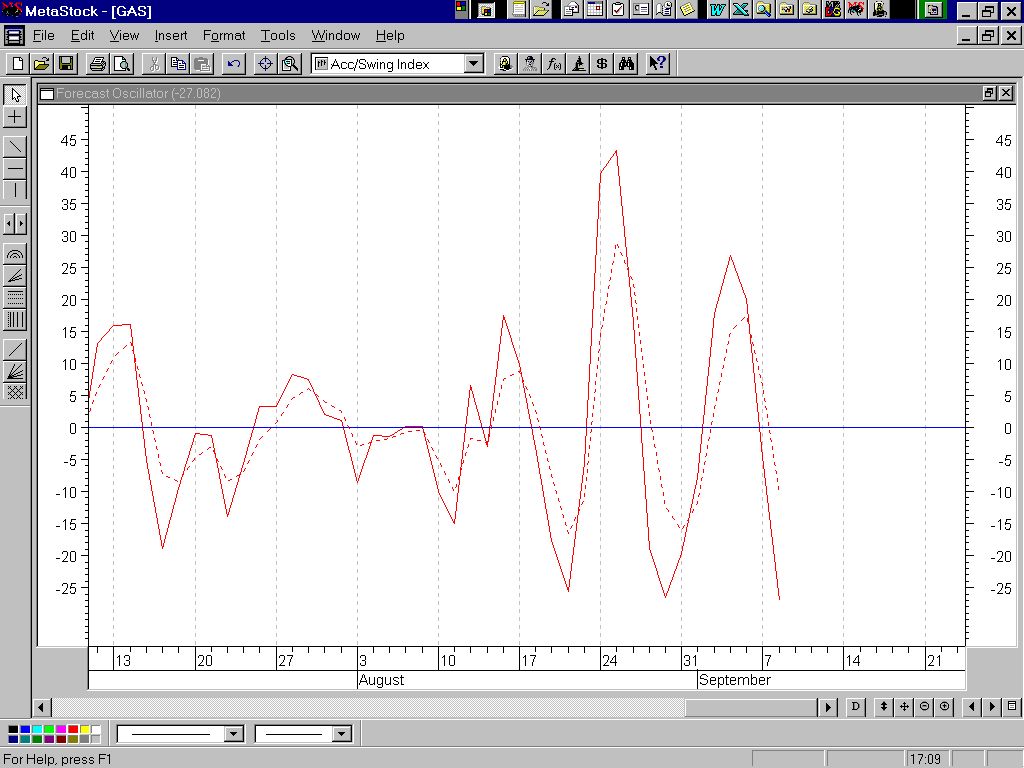The height and width of the screenshot is (768, 1024).
Task: Toggle the D periodicity button
Action: click(856, 707)
